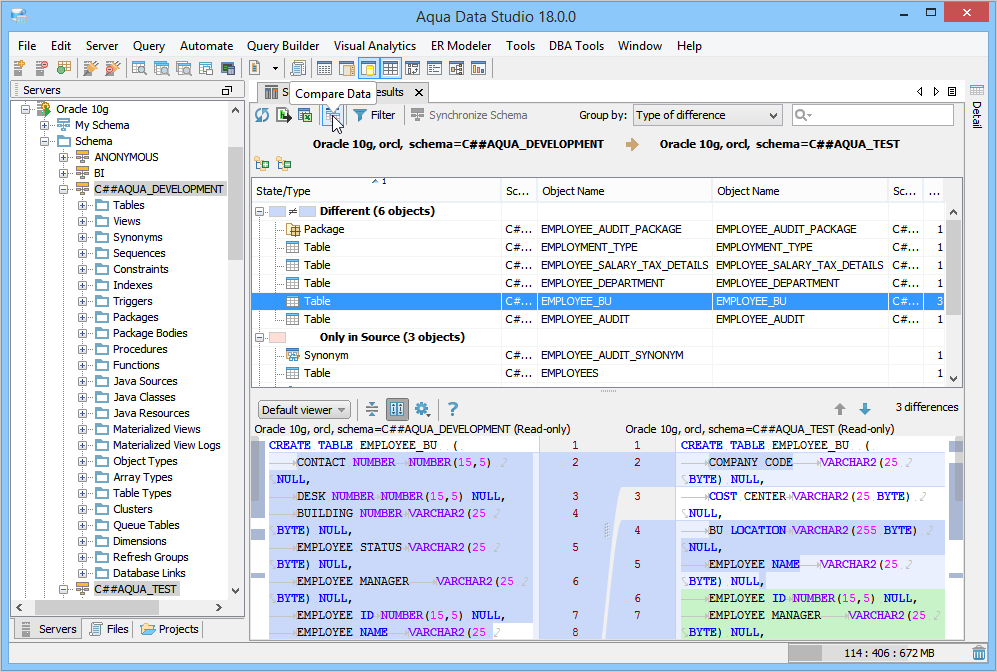
Task: Switch to the Files tab
Action: tap(109, 629)
